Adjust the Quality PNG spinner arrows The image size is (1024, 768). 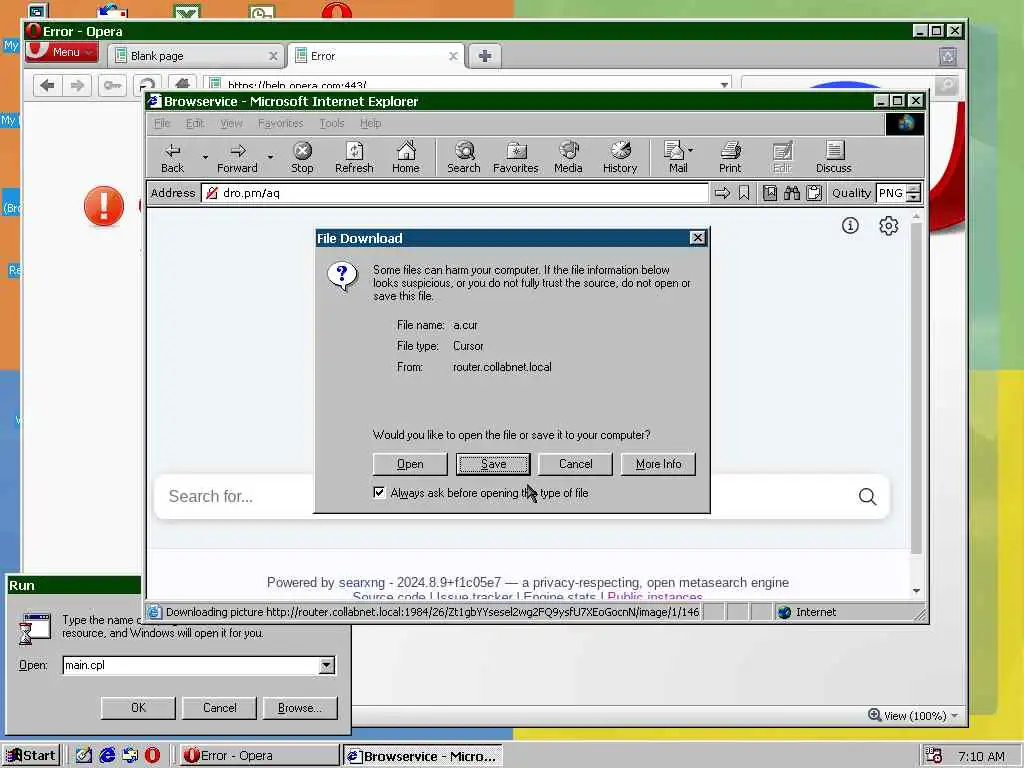pyautogui.click(x=914, y=193)
